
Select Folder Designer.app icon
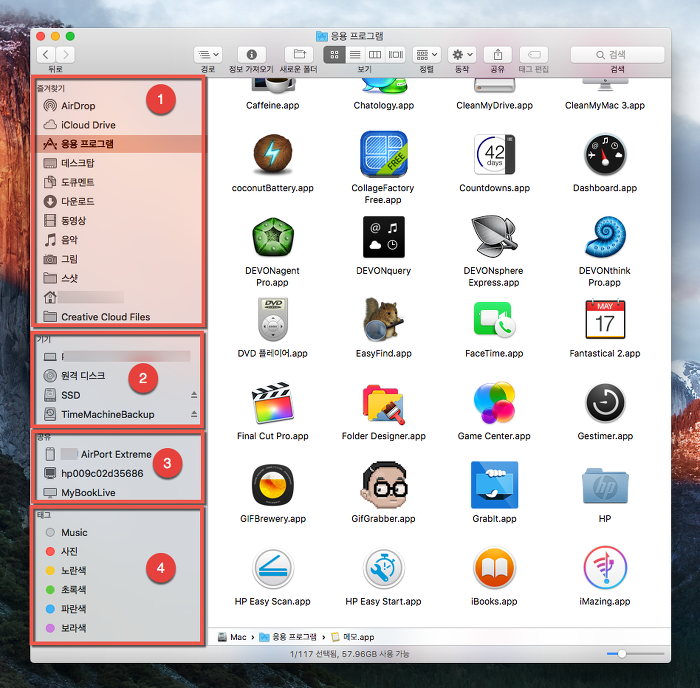coord(383,402)
